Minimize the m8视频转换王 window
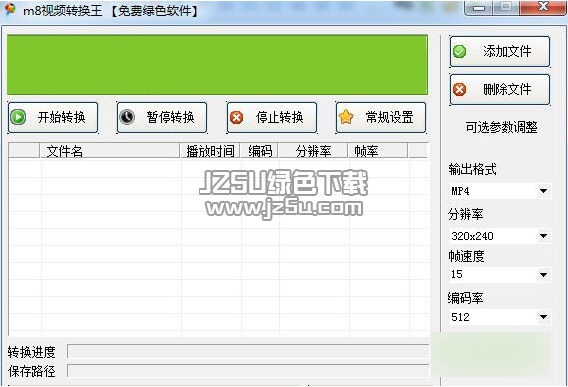The height and width of the screenshot is (387, 568). pyautogui.click(x=479, y=8)
